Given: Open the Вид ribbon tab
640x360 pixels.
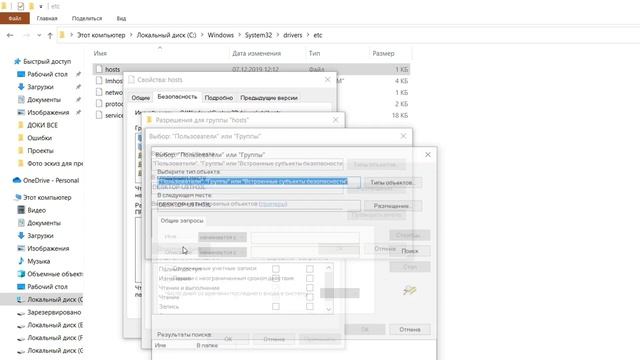Looking at the screenshot, I should point(121,18).
